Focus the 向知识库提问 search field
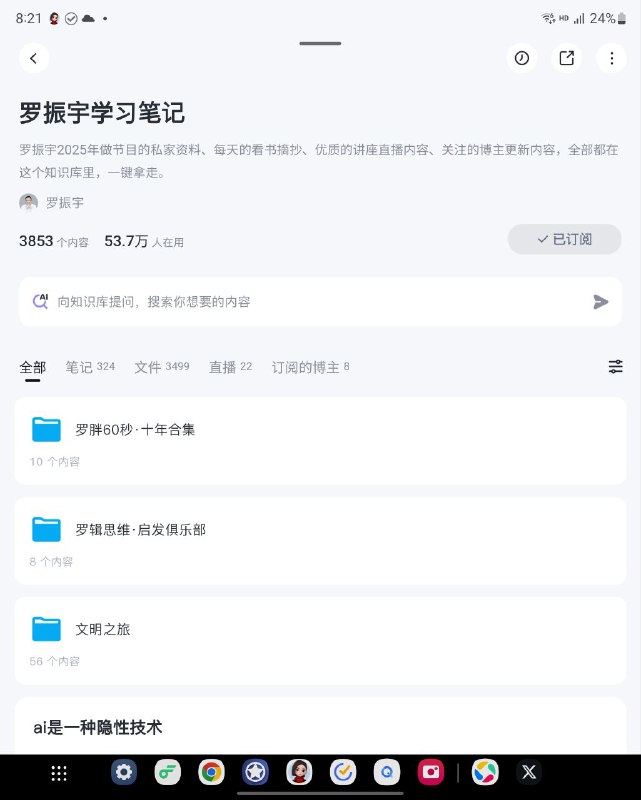Viewport: 641px width, 800px height. [320, 302]
